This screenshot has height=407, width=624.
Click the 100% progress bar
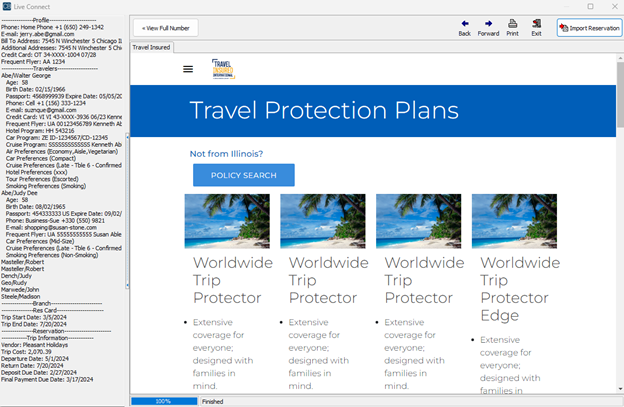click(164, 401)
